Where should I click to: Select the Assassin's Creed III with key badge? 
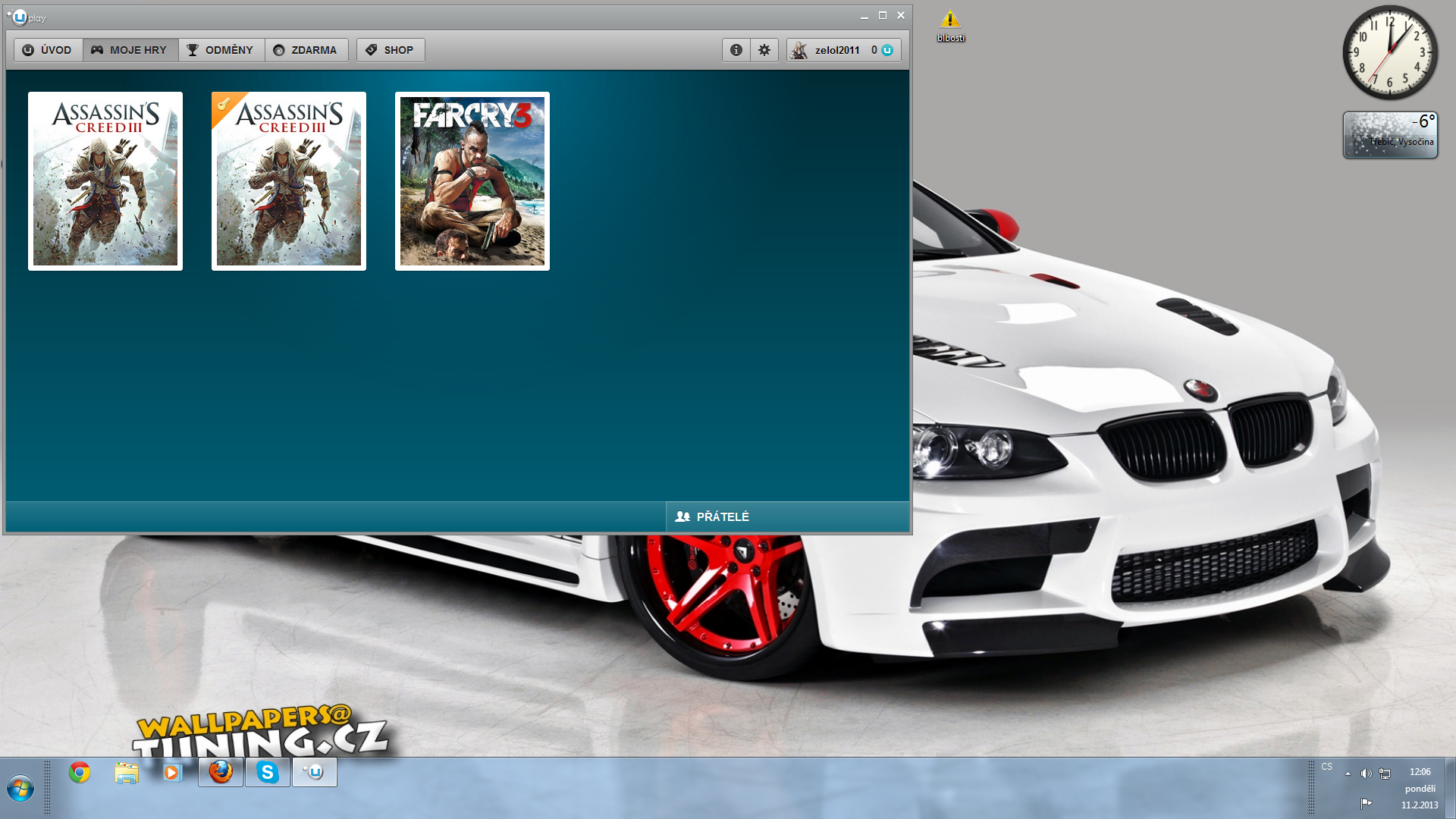pos(289,181)
